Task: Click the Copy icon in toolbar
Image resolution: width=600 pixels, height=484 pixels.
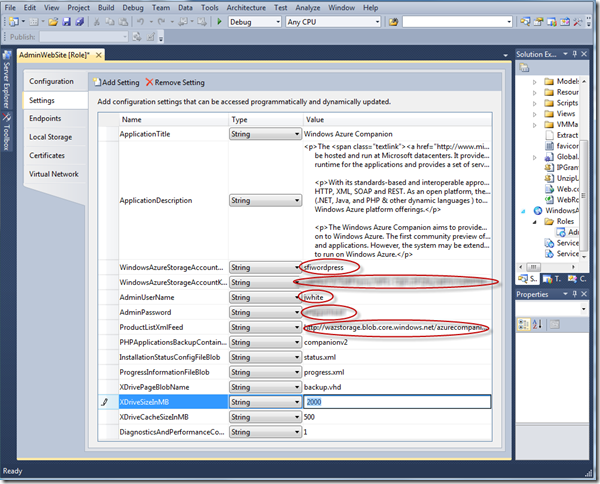Action: 110,22
